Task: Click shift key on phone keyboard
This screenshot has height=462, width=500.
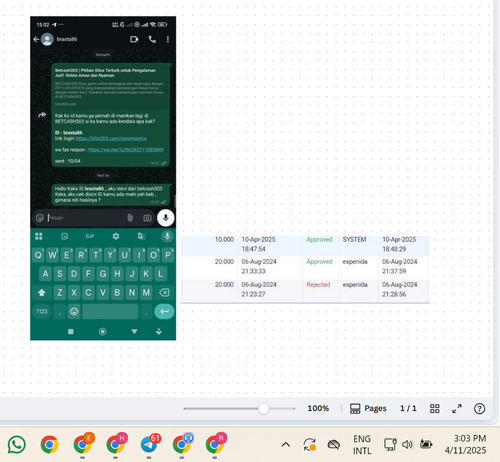Action: [42, 293]
